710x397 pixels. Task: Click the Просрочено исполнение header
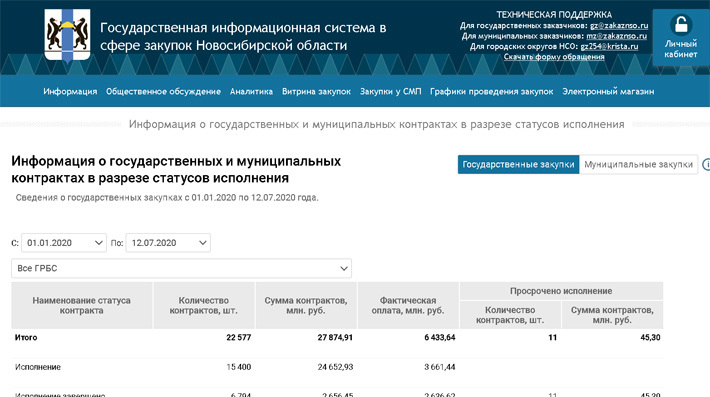click(561, 291)
